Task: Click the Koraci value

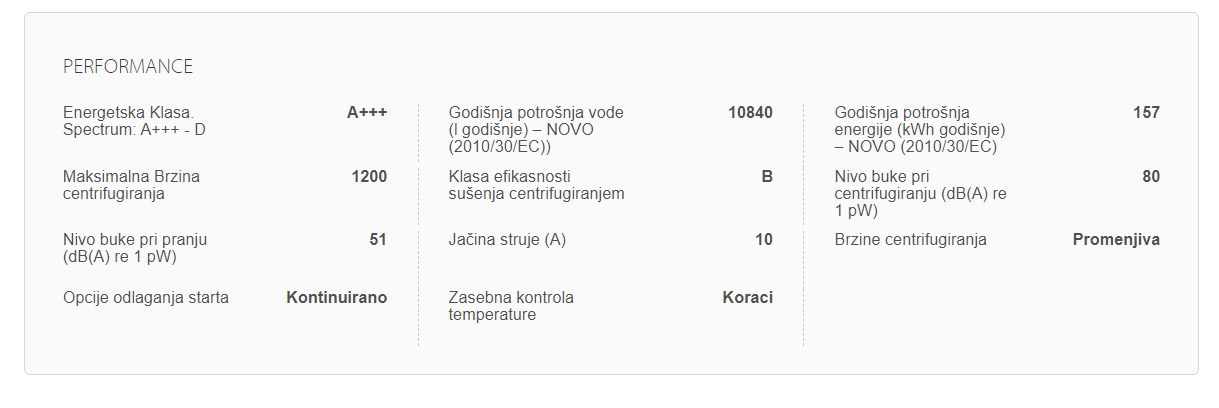Action: coord(747,297)
